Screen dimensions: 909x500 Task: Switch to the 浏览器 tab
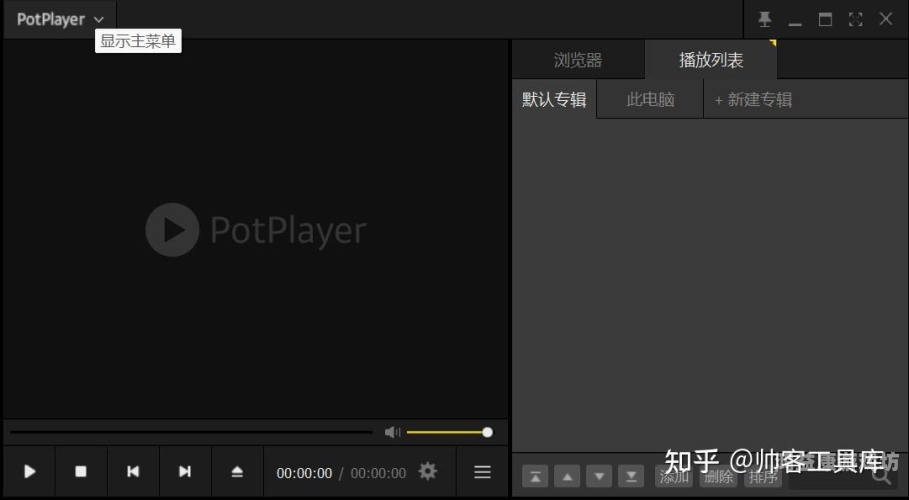[x=578, y=60]
